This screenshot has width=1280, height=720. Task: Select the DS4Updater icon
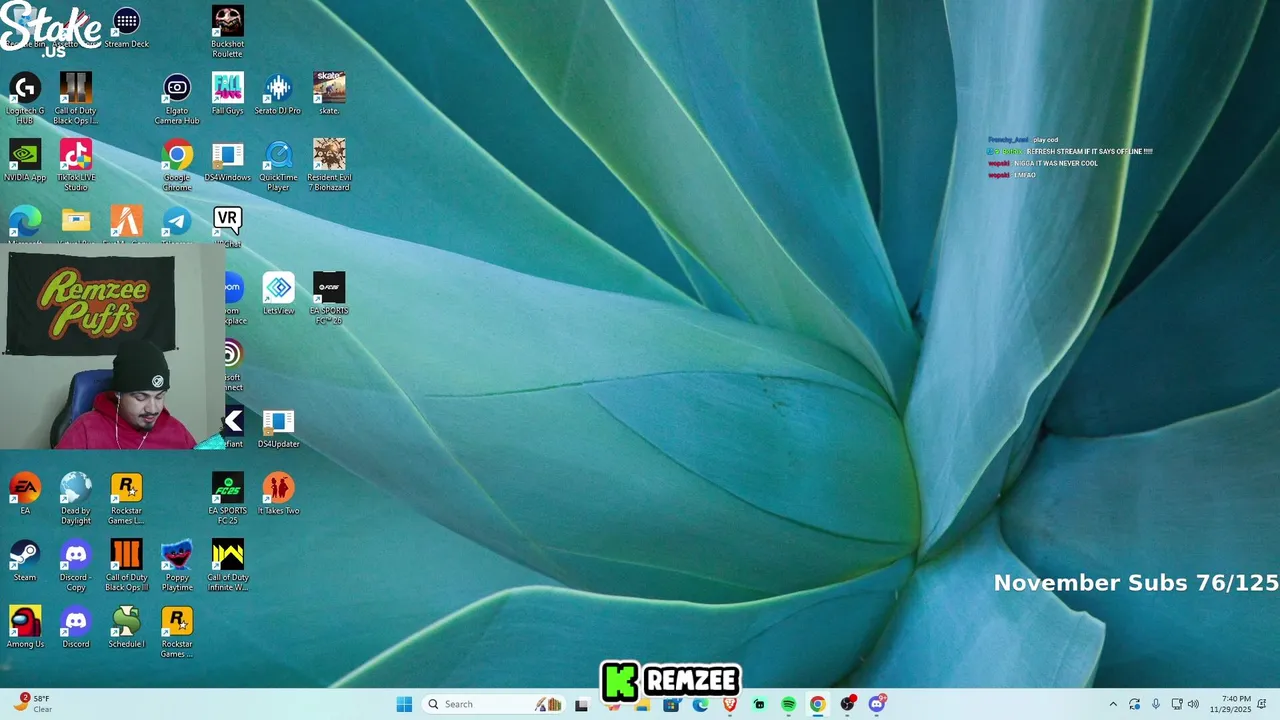(x=278, y=428)
